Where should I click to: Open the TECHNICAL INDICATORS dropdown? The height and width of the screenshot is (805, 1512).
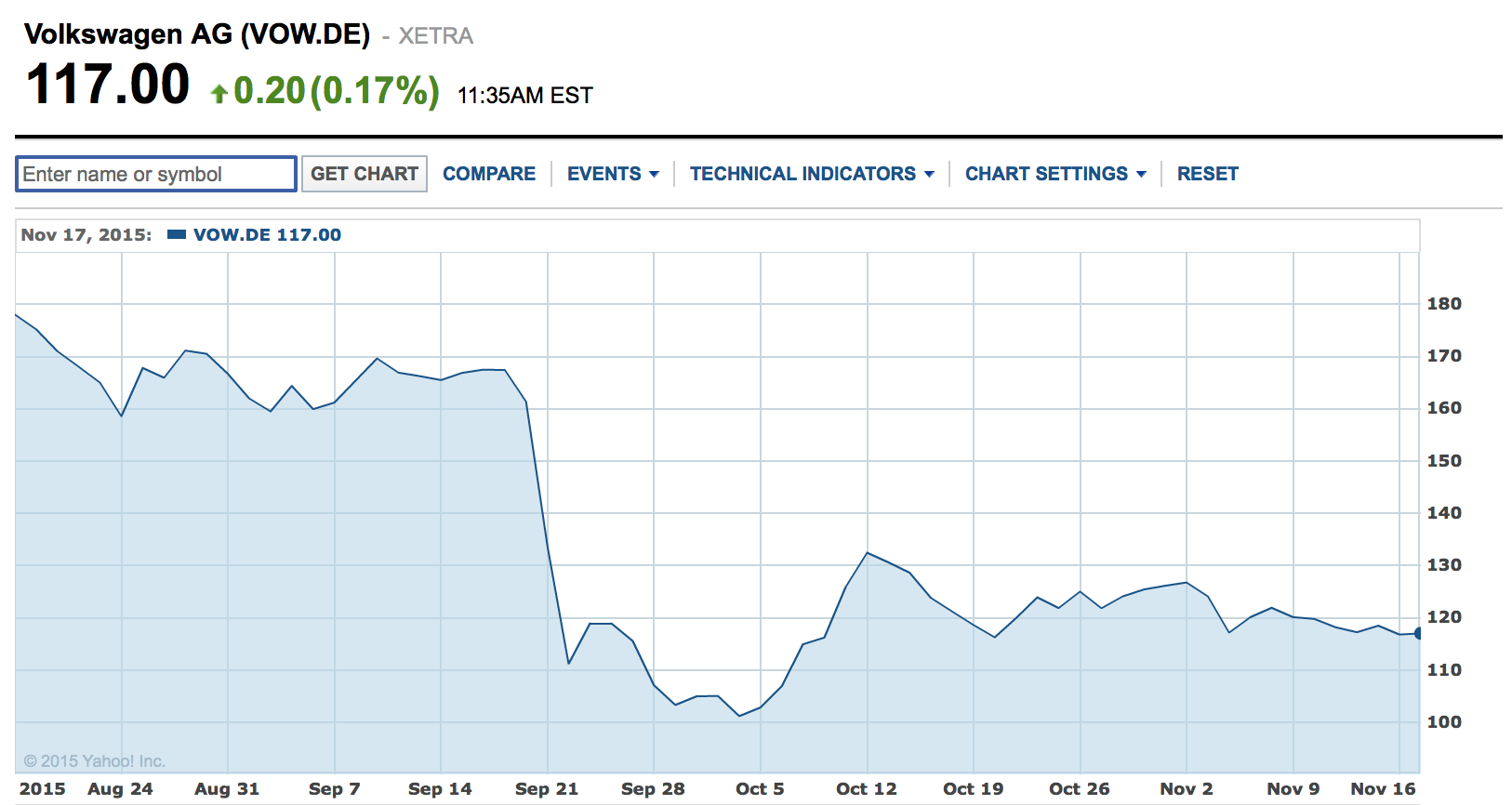(x=812, y=174)
